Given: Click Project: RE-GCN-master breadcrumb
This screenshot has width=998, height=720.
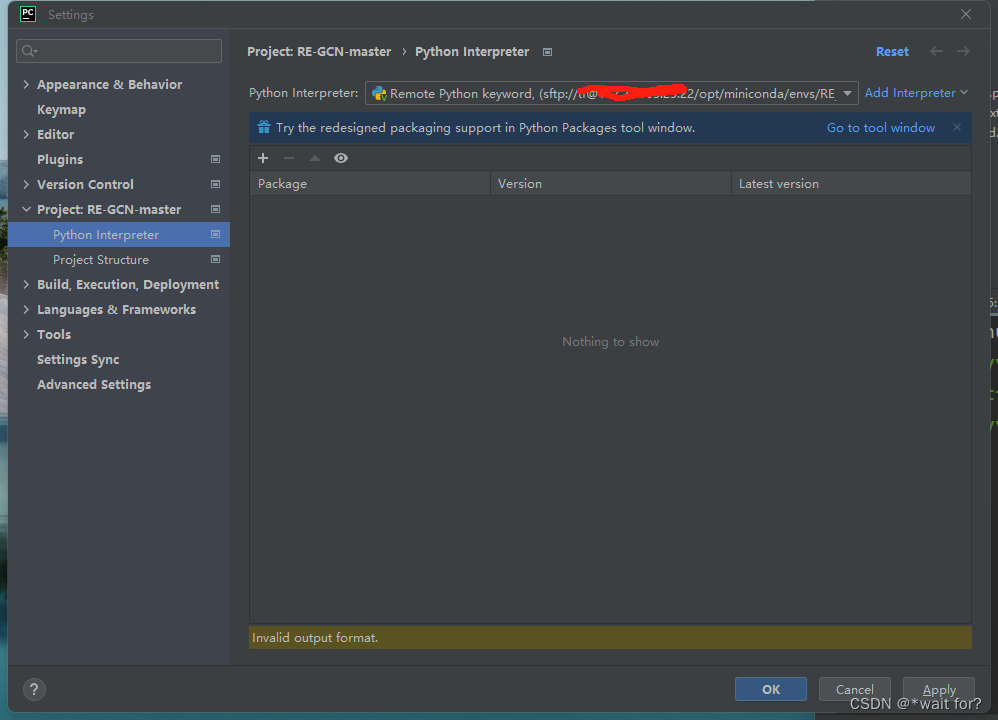Looking at the screenshot, I should point(319,52).
